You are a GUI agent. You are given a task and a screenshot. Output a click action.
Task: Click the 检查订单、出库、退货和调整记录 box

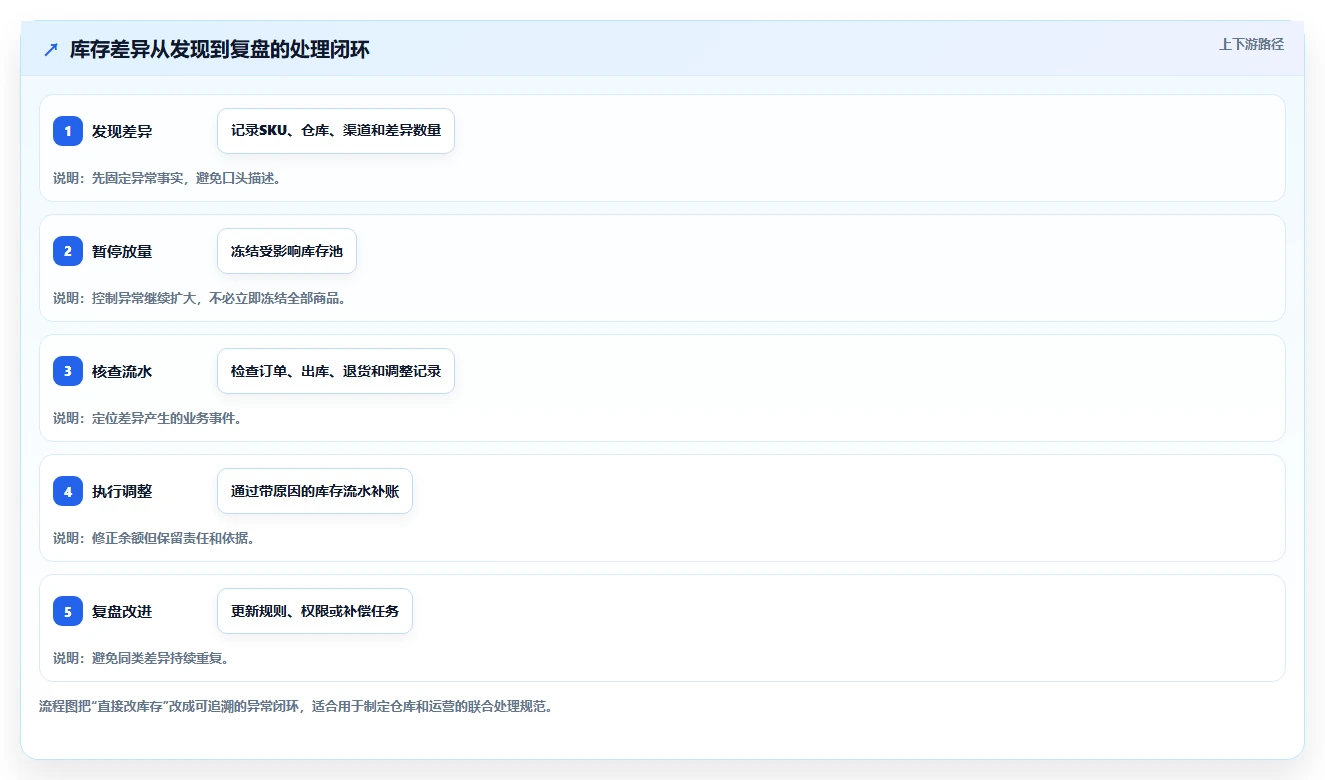coord(336,371)
